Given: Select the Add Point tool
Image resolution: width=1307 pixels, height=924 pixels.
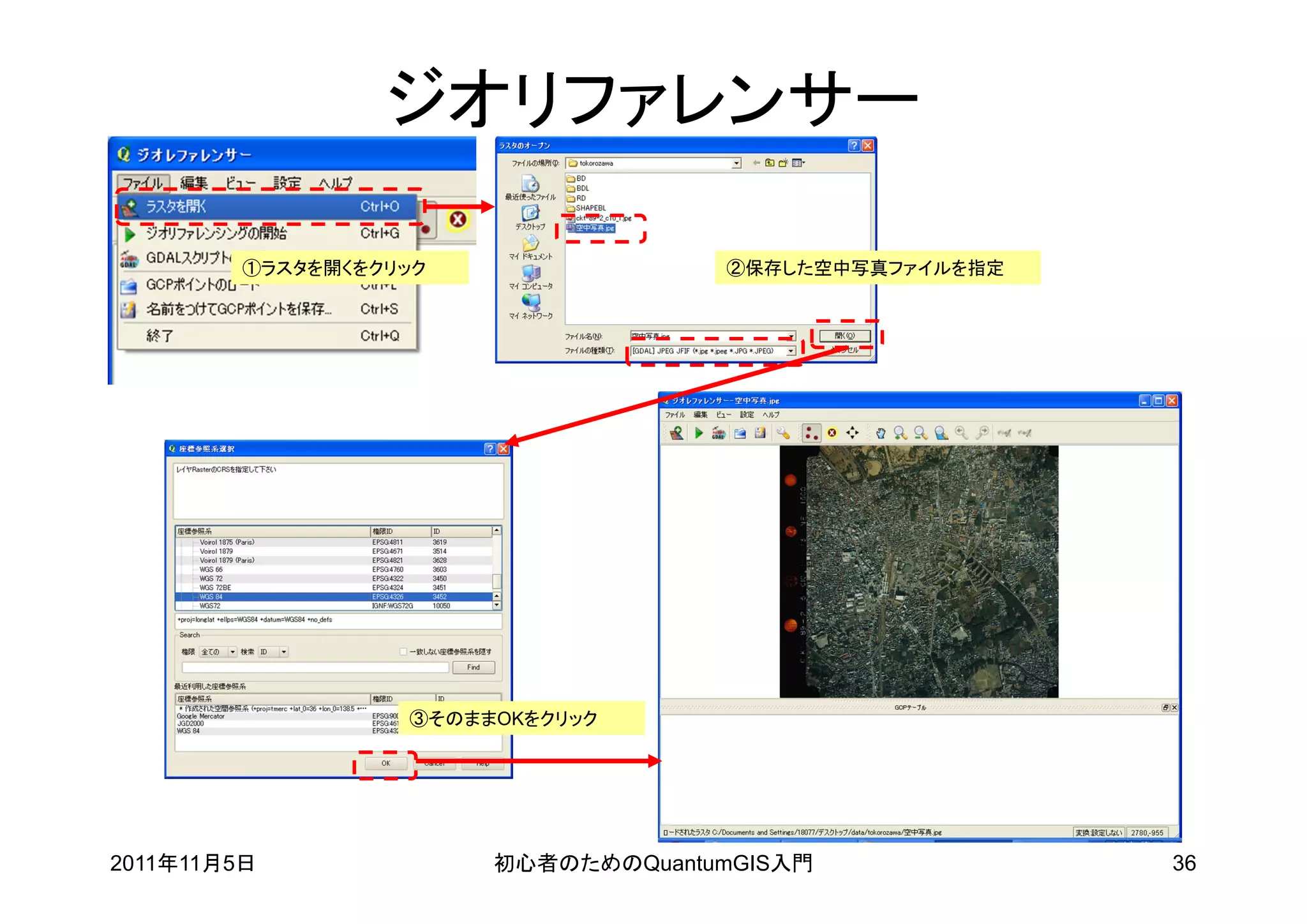Looking at the screenshot, I should [811, 433].
